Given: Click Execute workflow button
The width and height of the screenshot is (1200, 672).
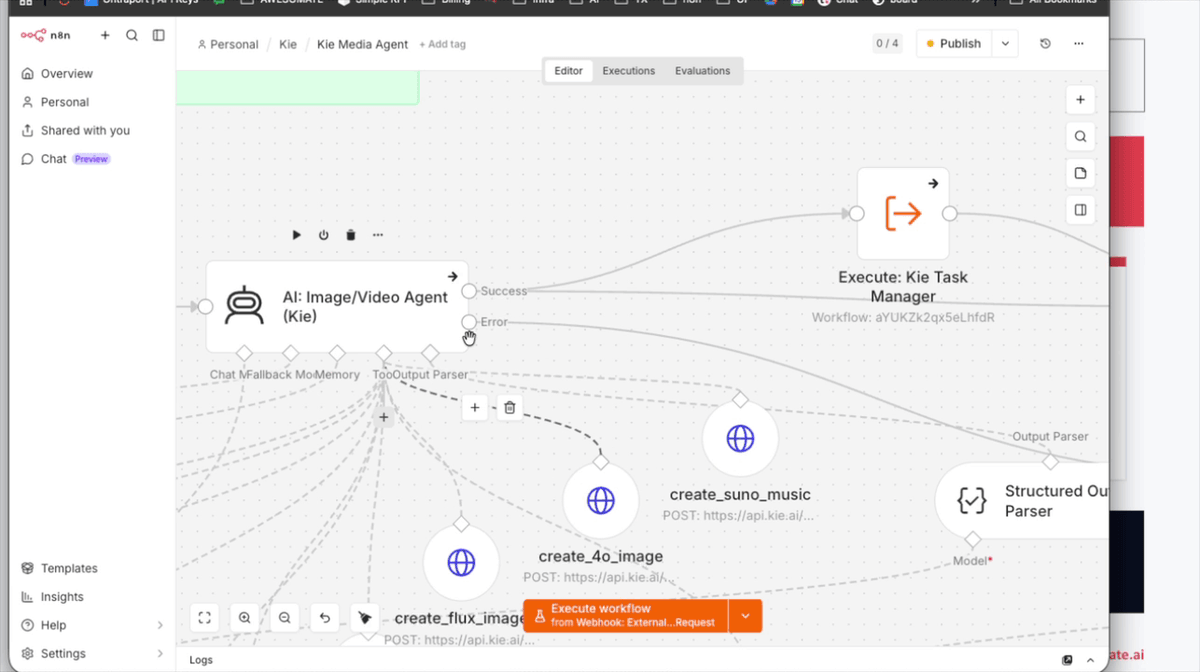Looking at the screenshot, I should [x=626, y=615].
